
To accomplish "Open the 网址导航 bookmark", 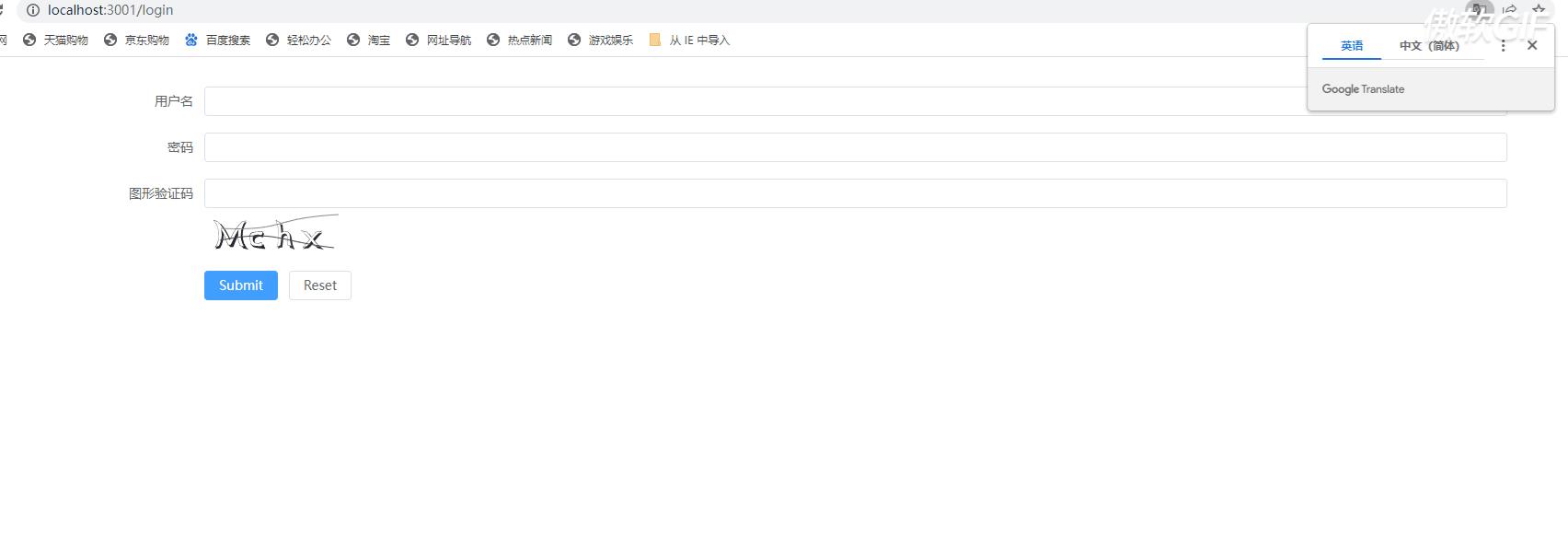I will click(438, 41).
